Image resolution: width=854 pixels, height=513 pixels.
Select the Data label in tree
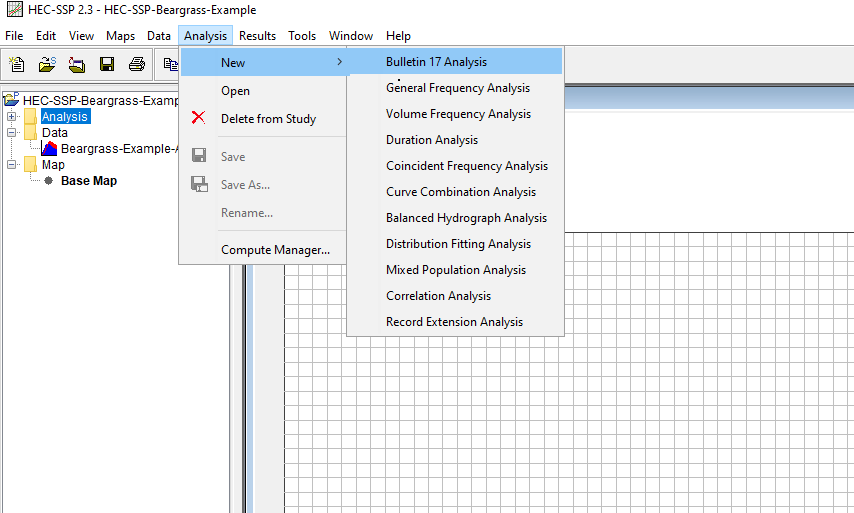click(x=54, y=132)
